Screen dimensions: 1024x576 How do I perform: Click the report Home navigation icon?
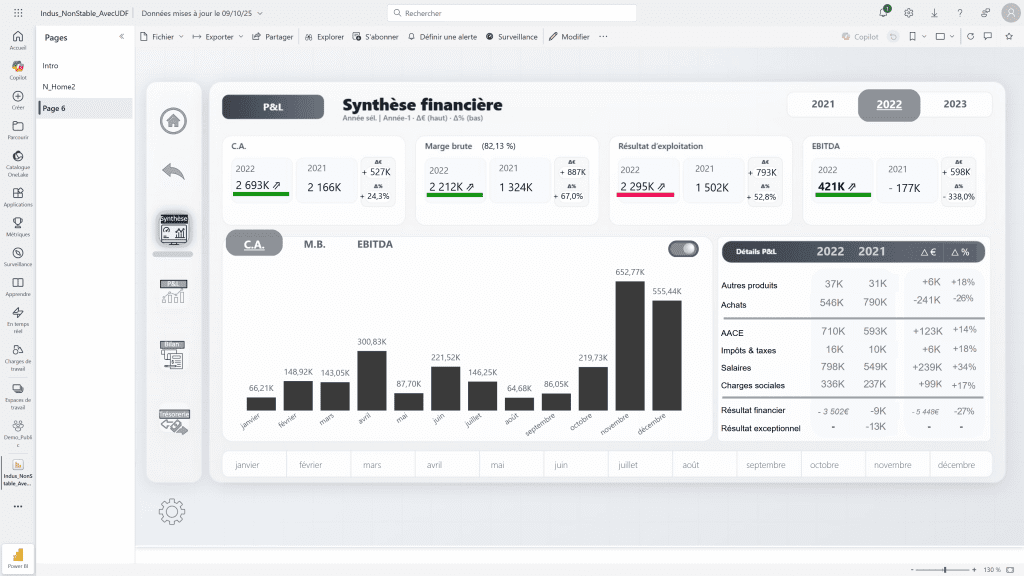point(173,121)
